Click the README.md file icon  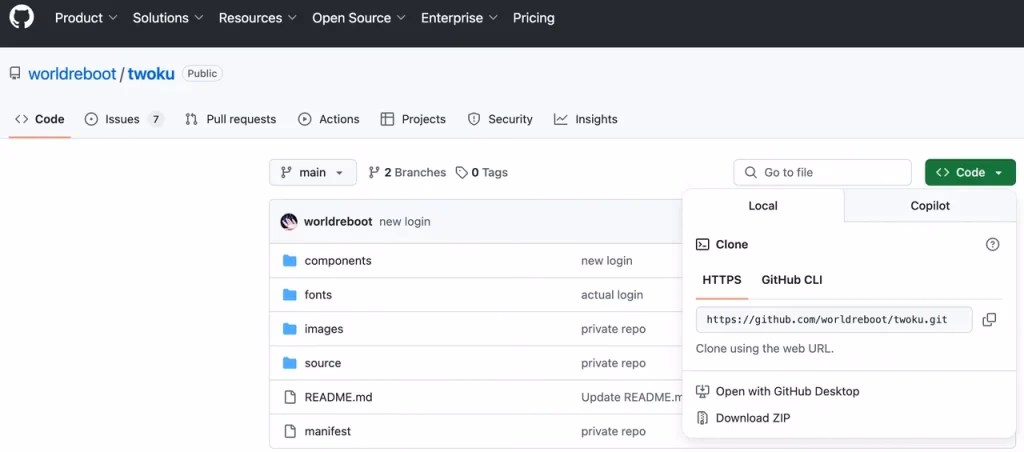click(290, 397)
